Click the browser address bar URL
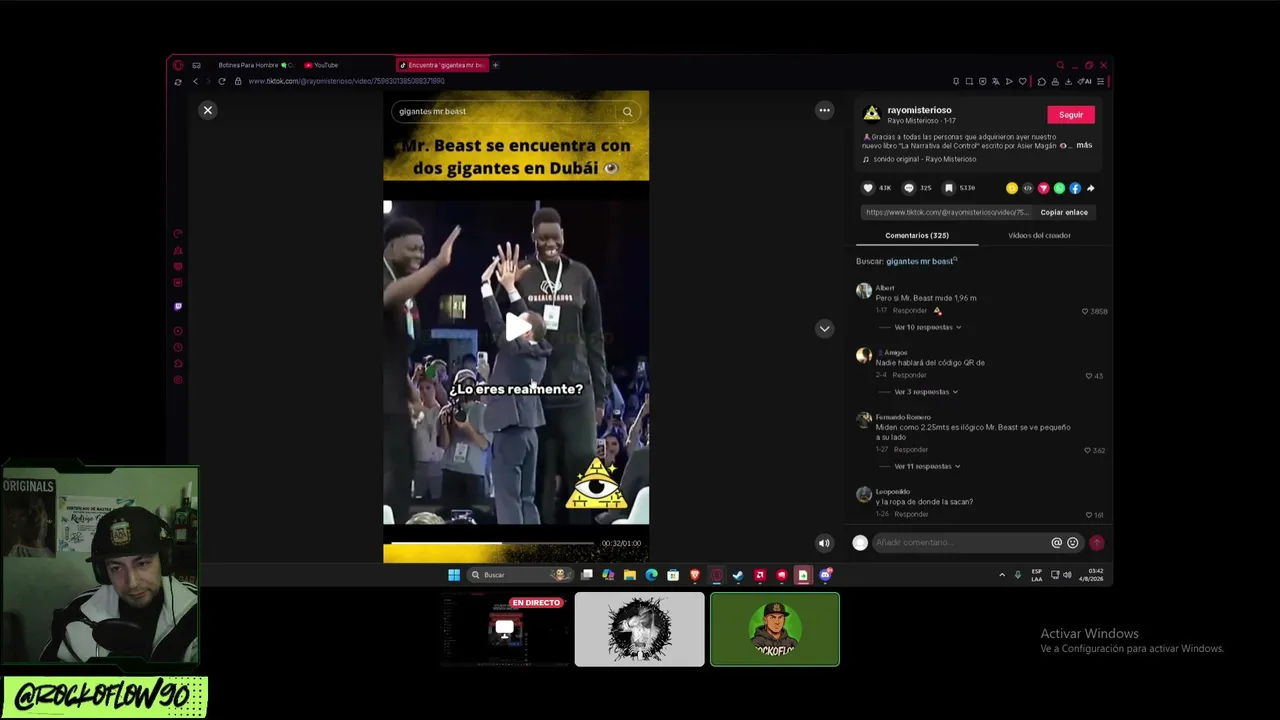 346,81
